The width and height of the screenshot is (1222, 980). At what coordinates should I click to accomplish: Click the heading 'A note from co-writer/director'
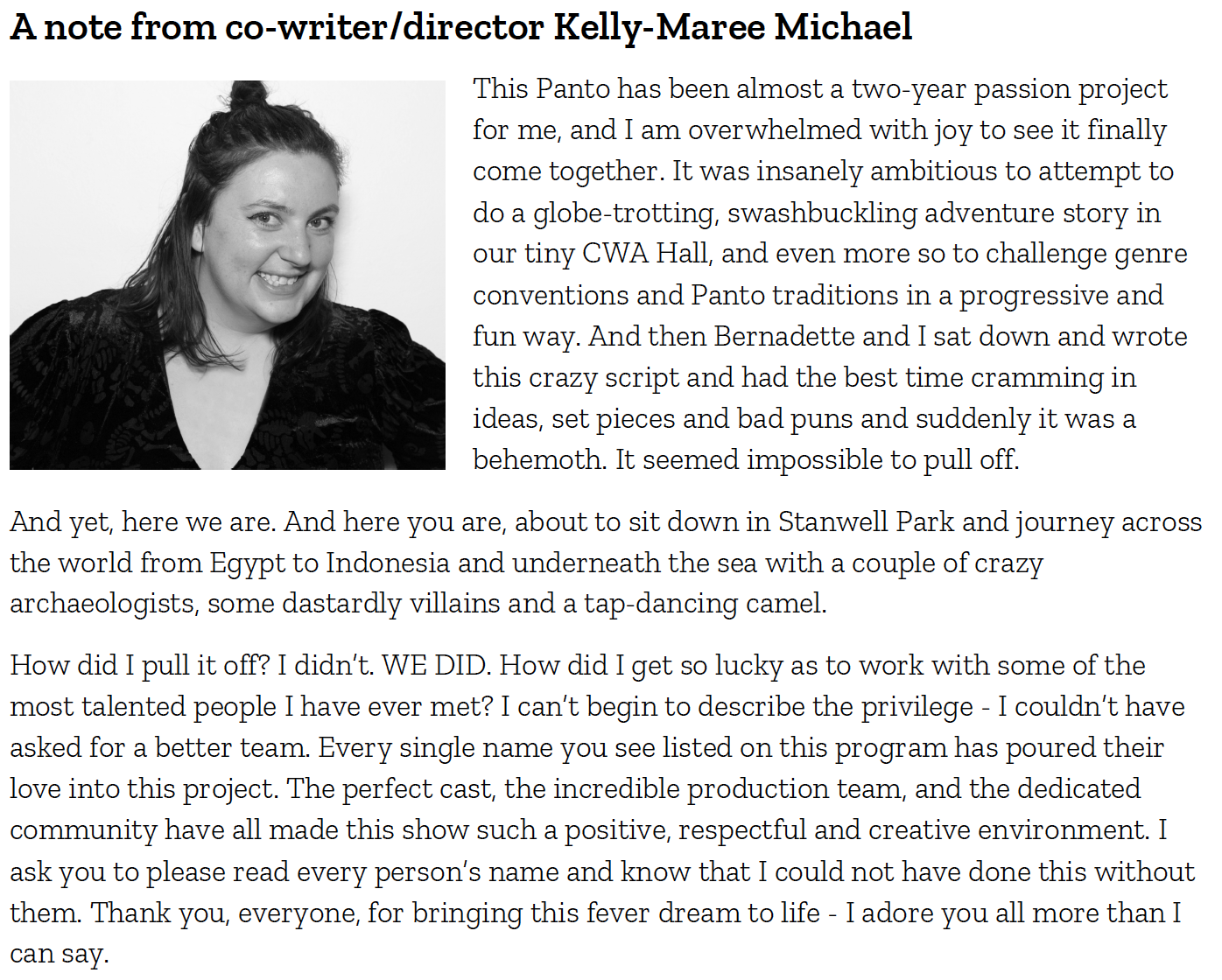tap(277, 28)
